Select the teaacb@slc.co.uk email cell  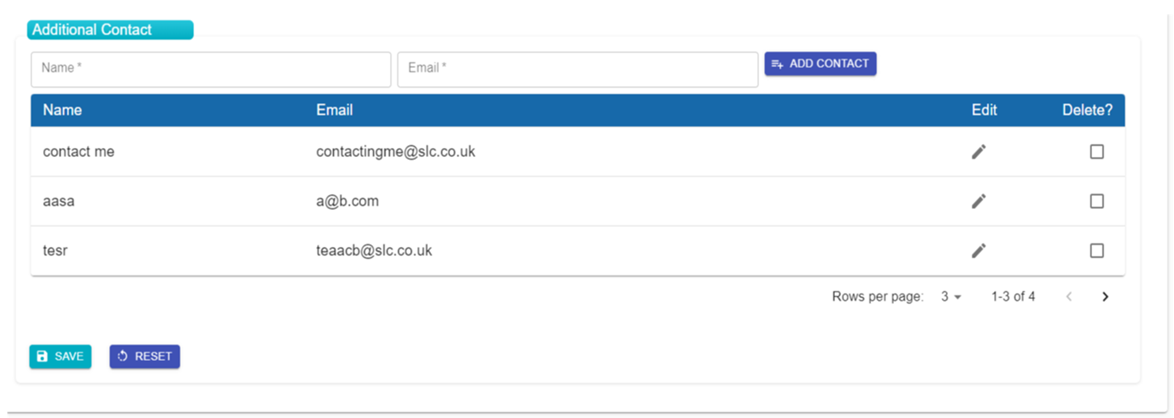[x=374, y=251]
